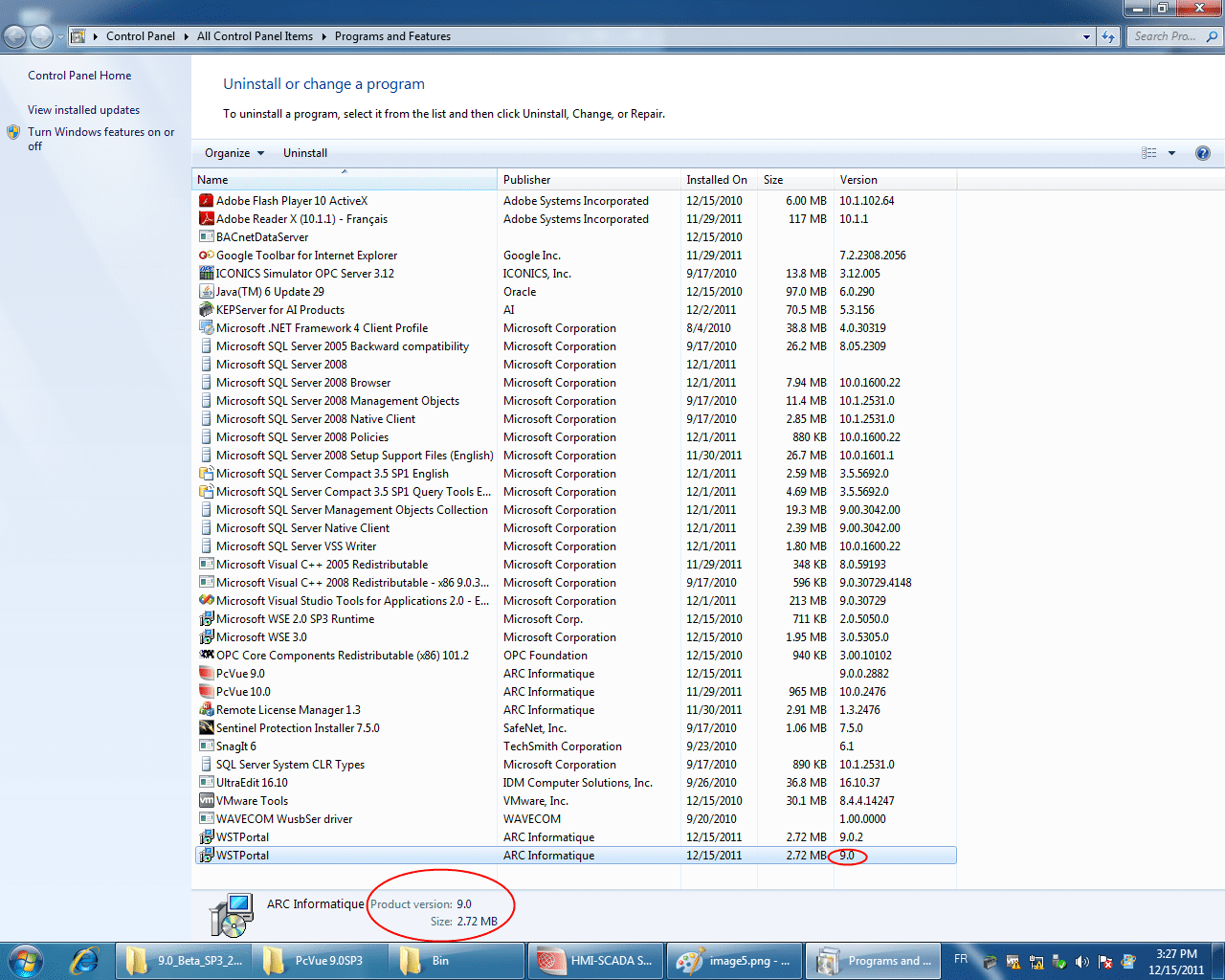This screenshot has width=1225, height=980.
Task: Click the volume speaker tray icon
Action: 1081,962
